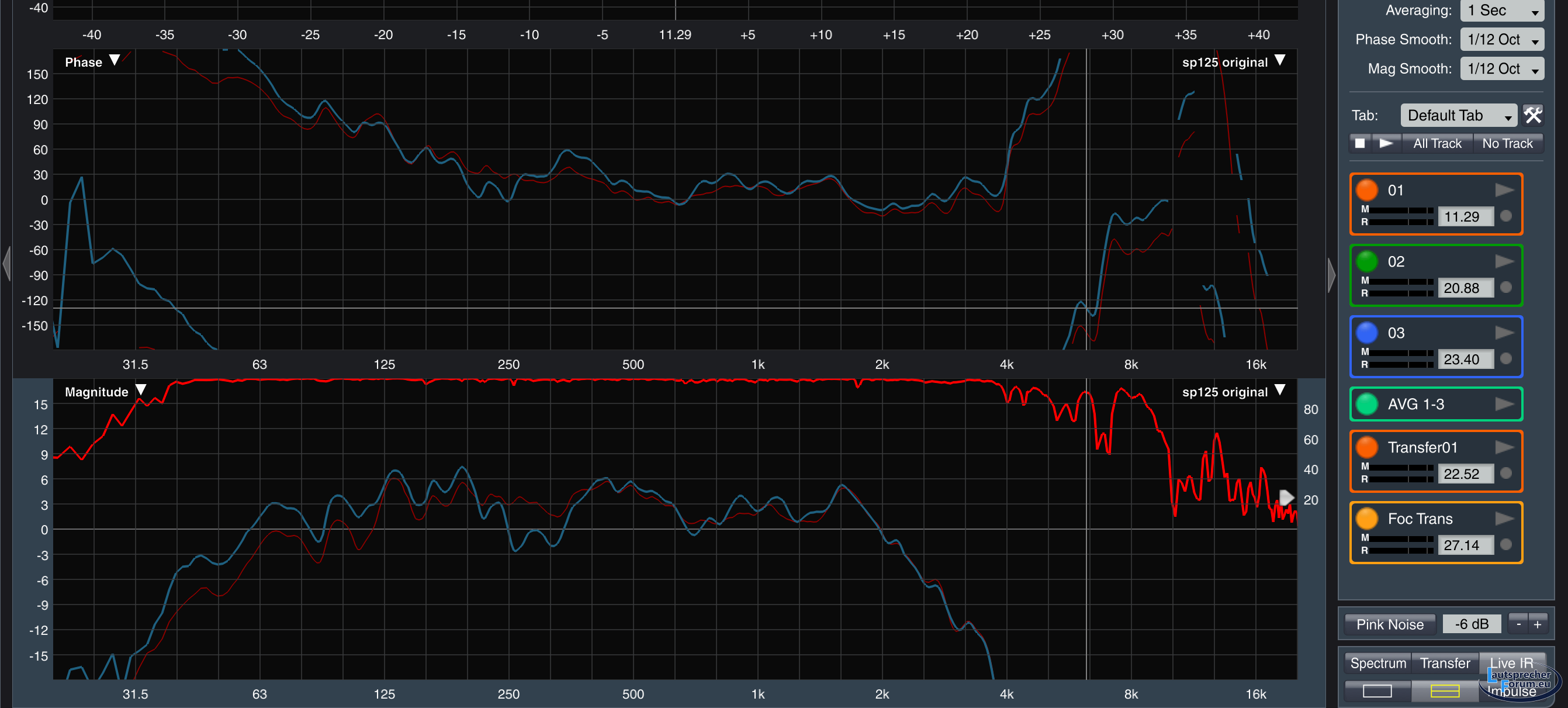This screenshot has width=1568, height=708.
Task: Switch to Spectrum mode
Action: (1377, 663)
